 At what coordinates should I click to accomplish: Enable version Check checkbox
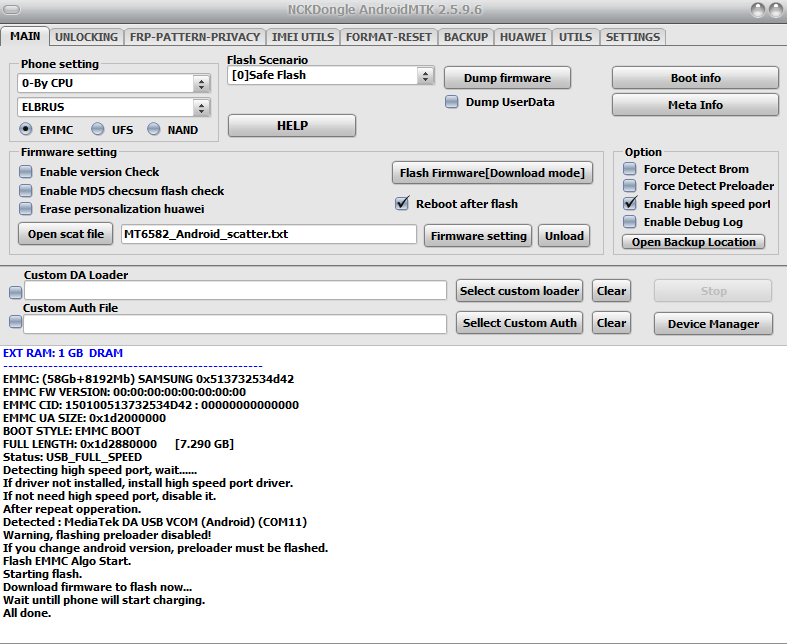point(26,172)
